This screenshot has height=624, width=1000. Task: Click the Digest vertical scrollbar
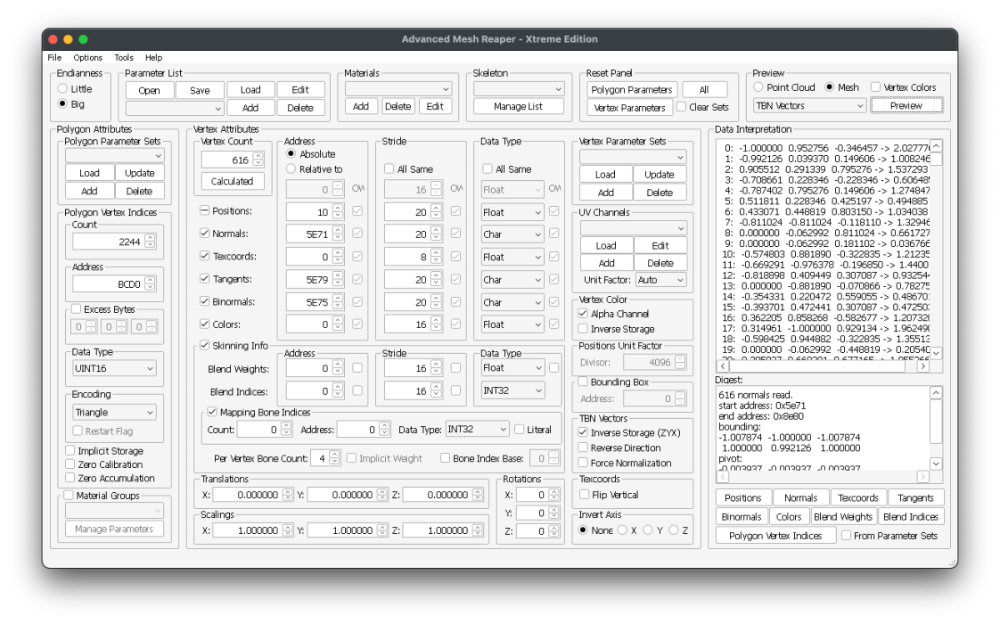coord(936,428)
